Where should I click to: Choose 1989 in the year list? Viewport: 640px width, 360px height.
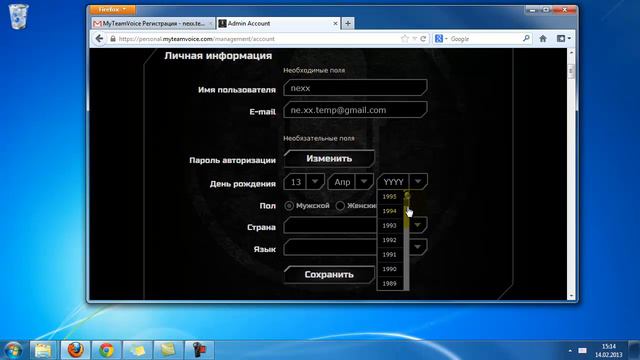(389, 283)
